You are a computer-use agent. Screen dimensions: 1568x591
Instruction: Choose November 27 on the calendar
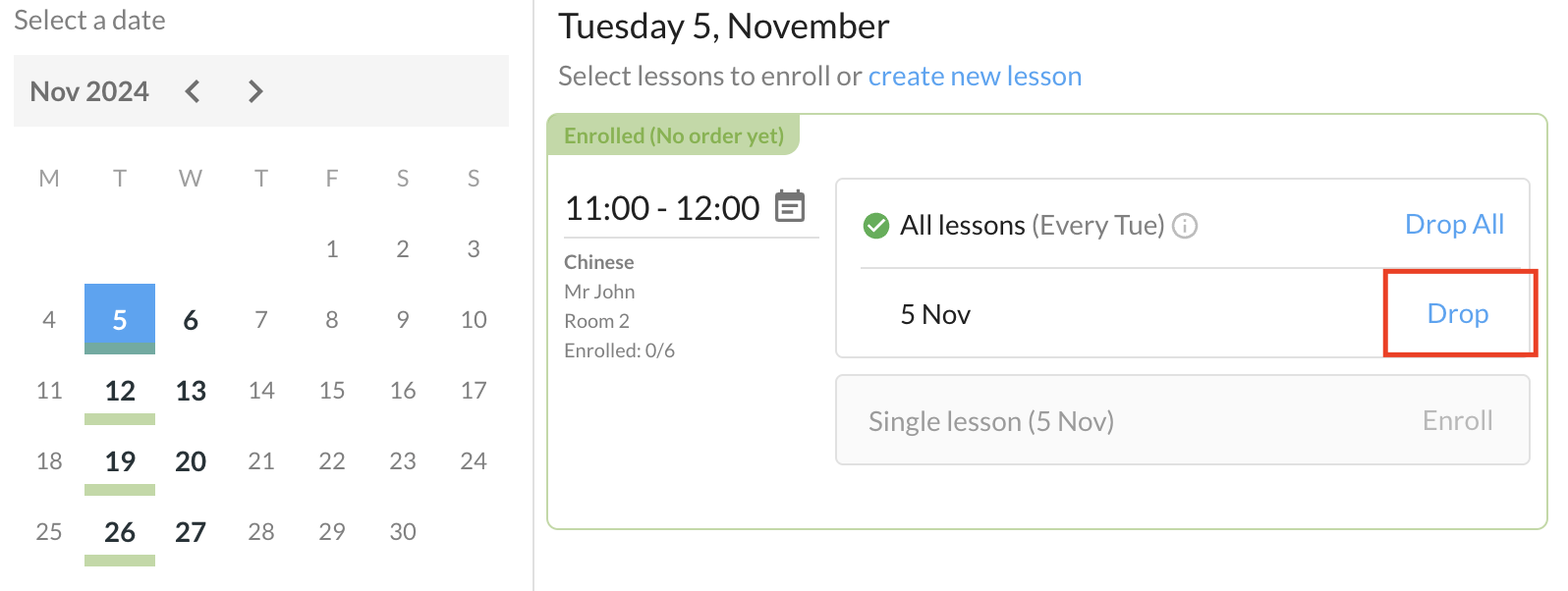(191, 532)
